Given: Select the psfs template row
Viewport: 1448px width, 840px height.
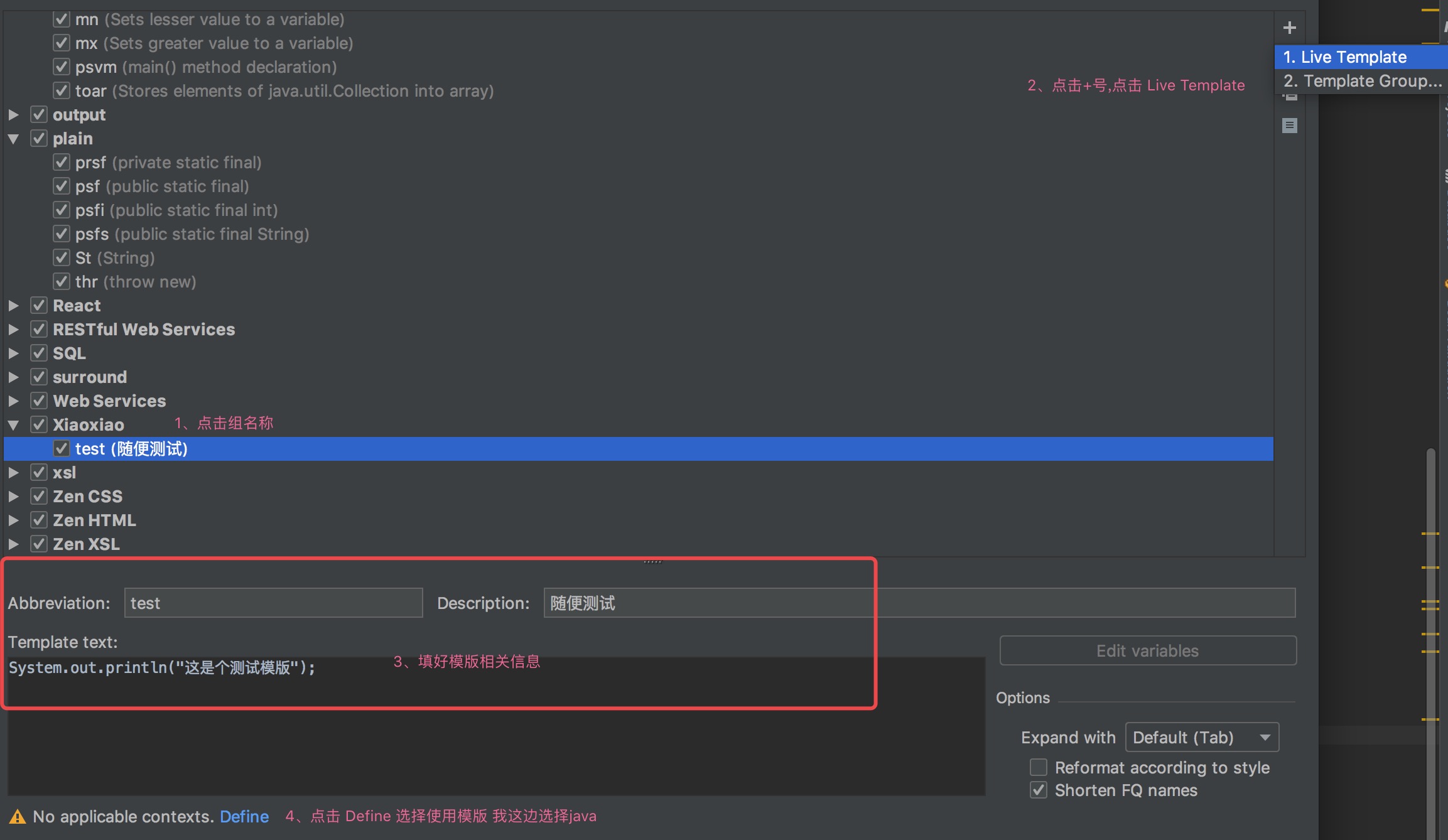Looking at the screenshot, I should (639, 234).
